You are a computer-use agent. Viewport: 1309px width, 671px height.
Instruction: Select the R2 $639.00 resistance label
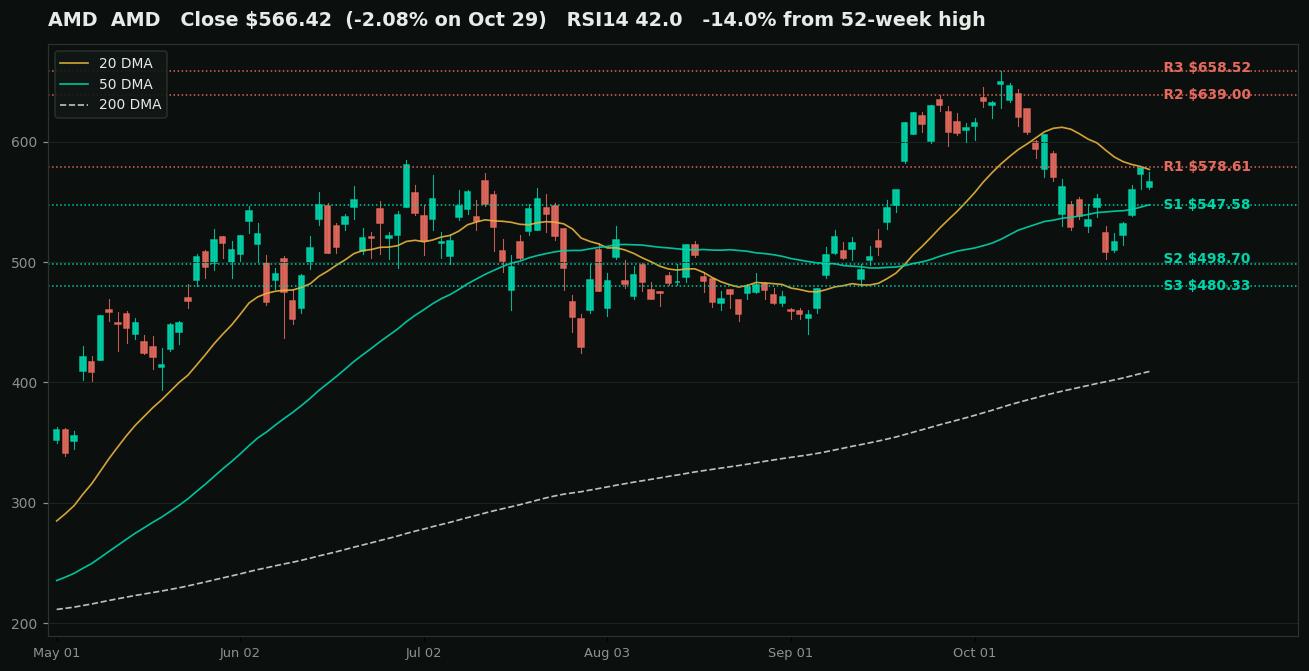click(x=1207, y=95)
